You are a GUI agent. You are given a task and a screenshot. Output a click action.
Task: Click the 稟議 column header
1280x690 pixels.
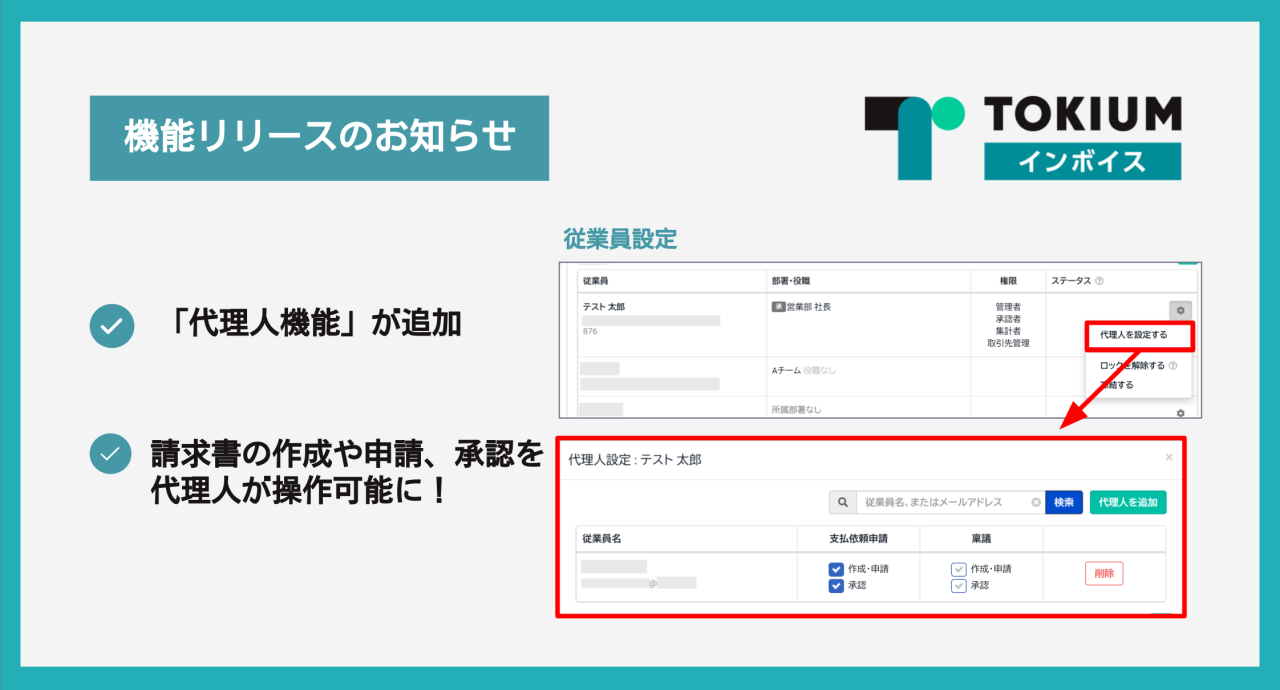tap(981, 539)
